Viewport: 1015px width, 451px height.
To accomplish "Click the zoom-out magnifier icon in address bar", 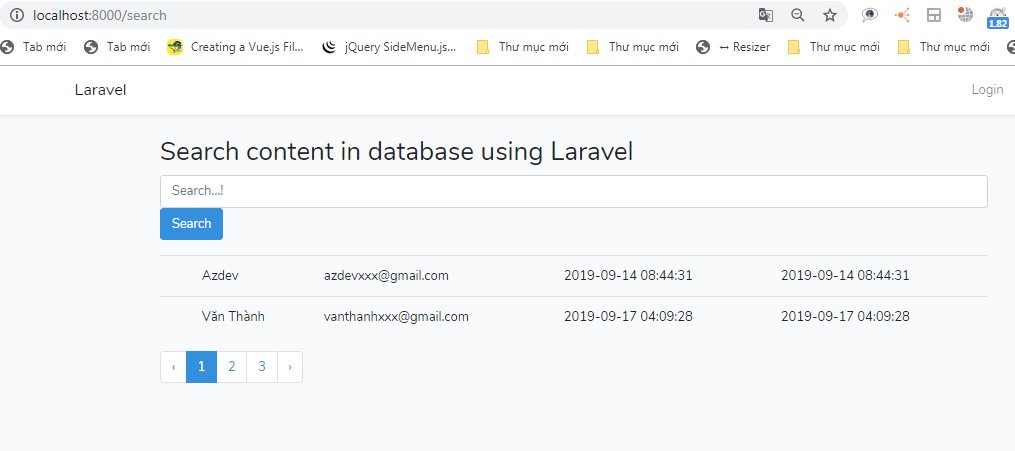I will 798,15.
